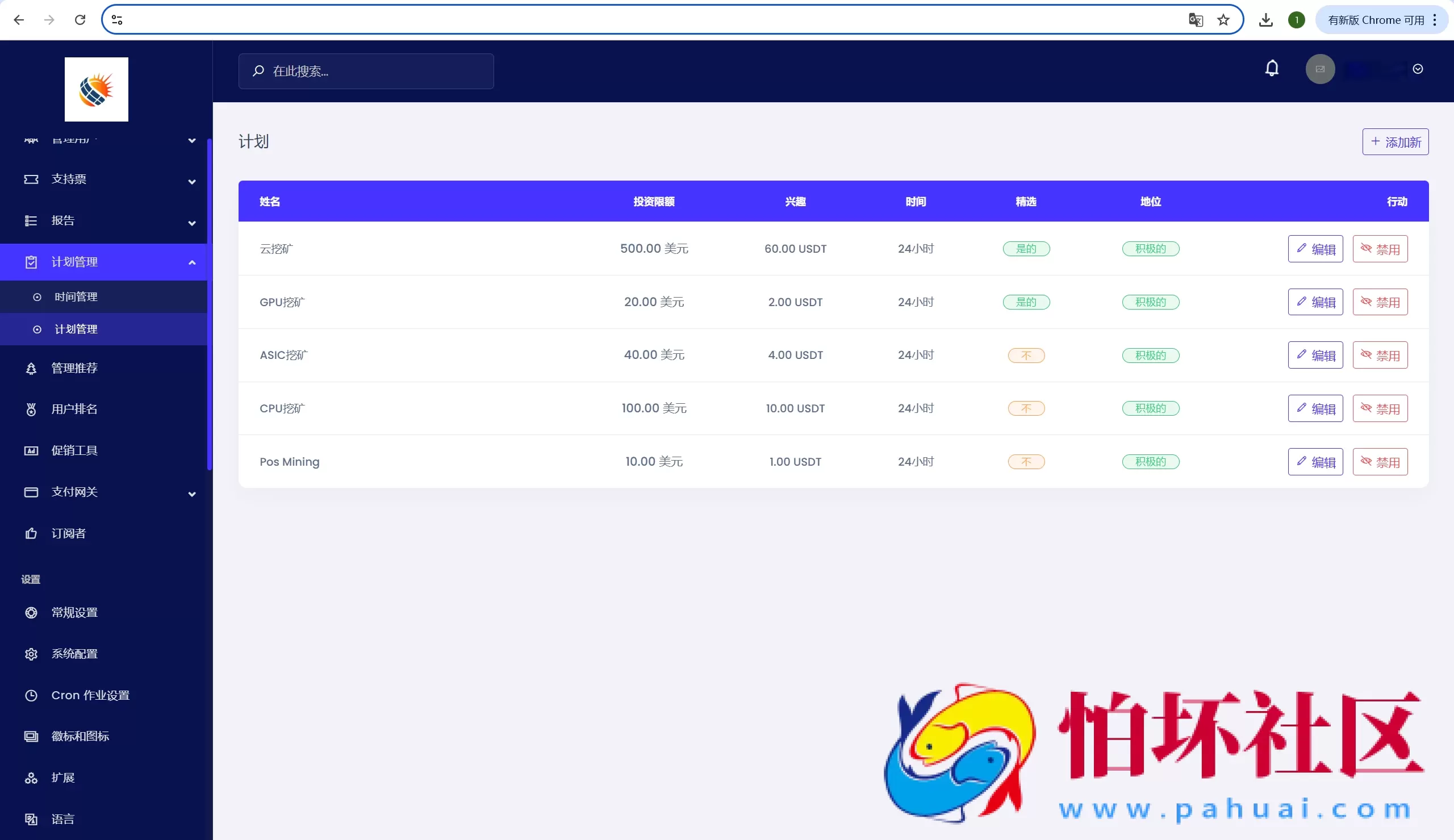Click the notification bell icon

1271,69
